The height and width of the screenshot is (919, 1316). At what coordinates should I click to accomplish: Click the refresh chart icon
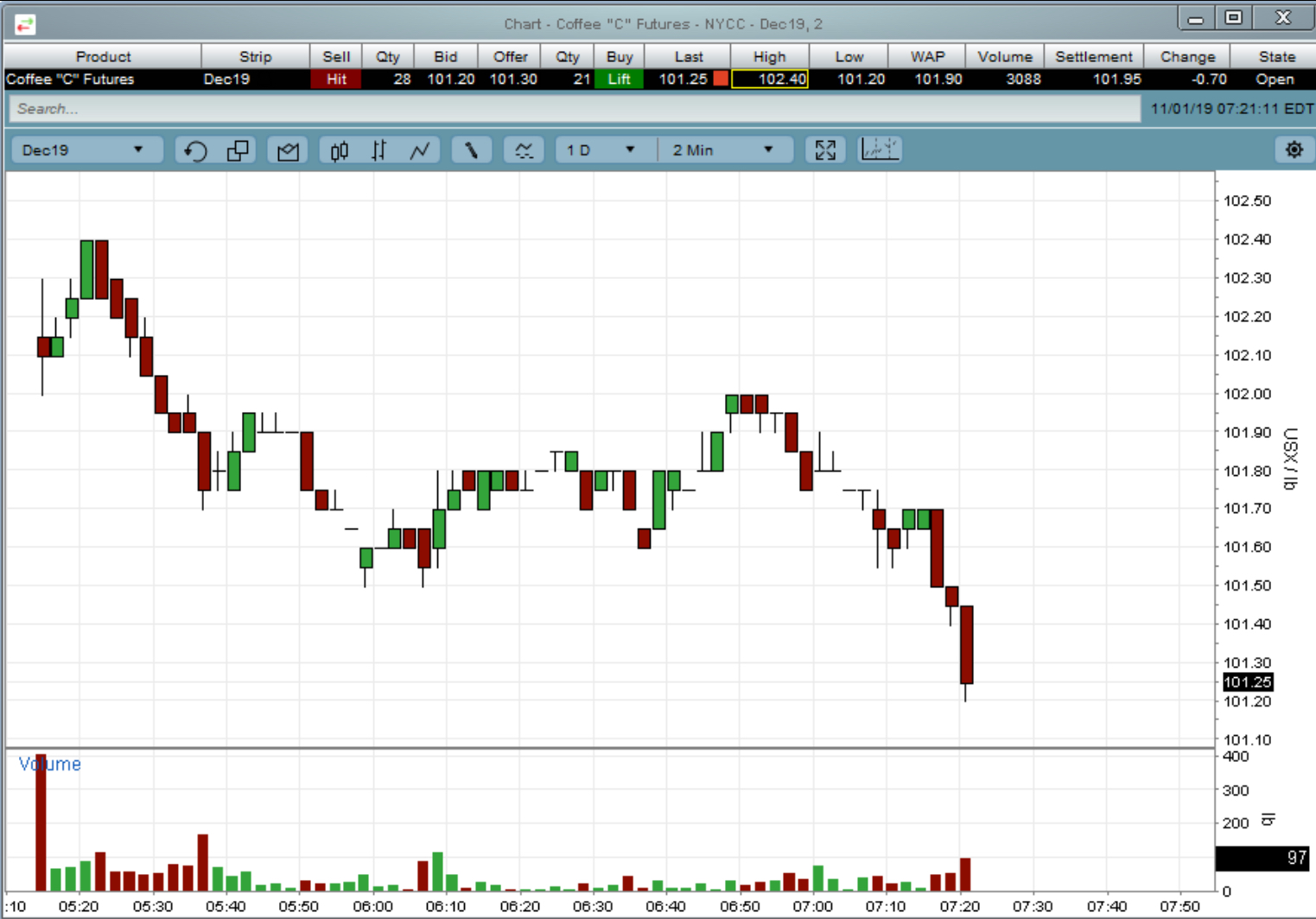pyautogui.click(x=195, y=150)
